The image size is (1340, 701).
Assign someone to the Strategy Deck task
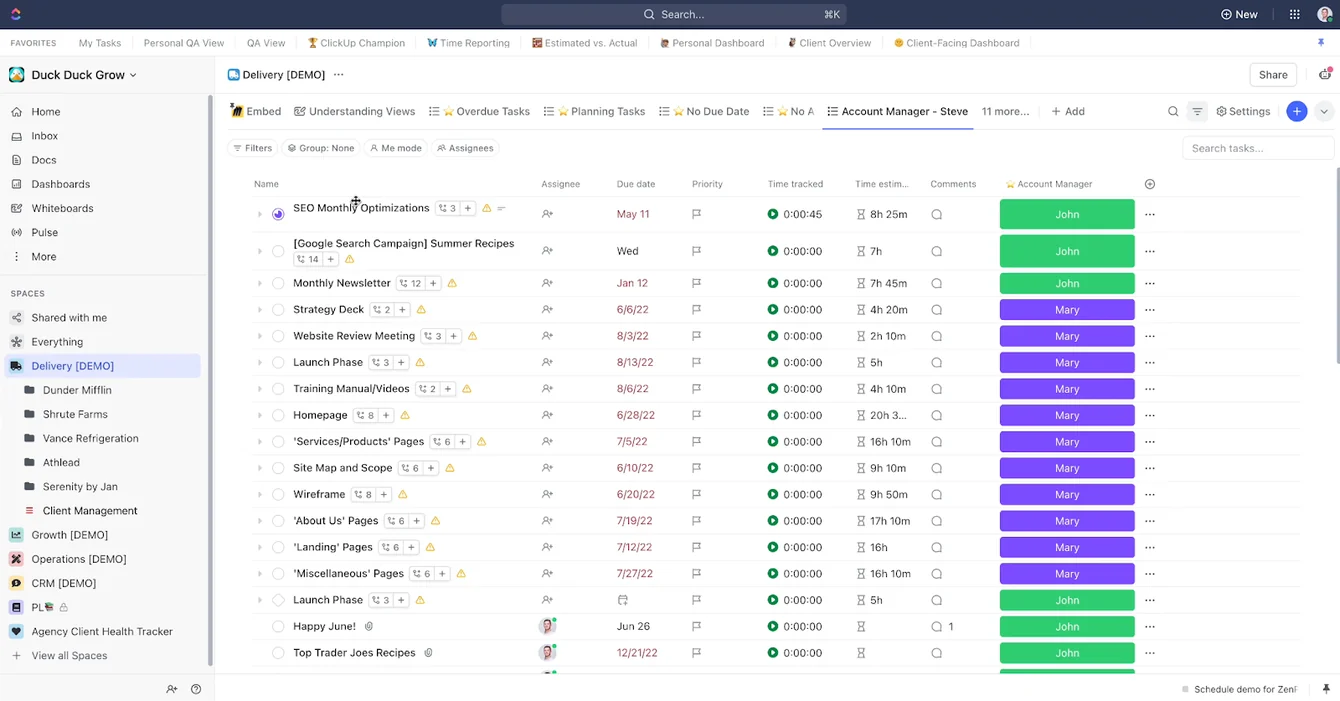[x=547, y=310]
